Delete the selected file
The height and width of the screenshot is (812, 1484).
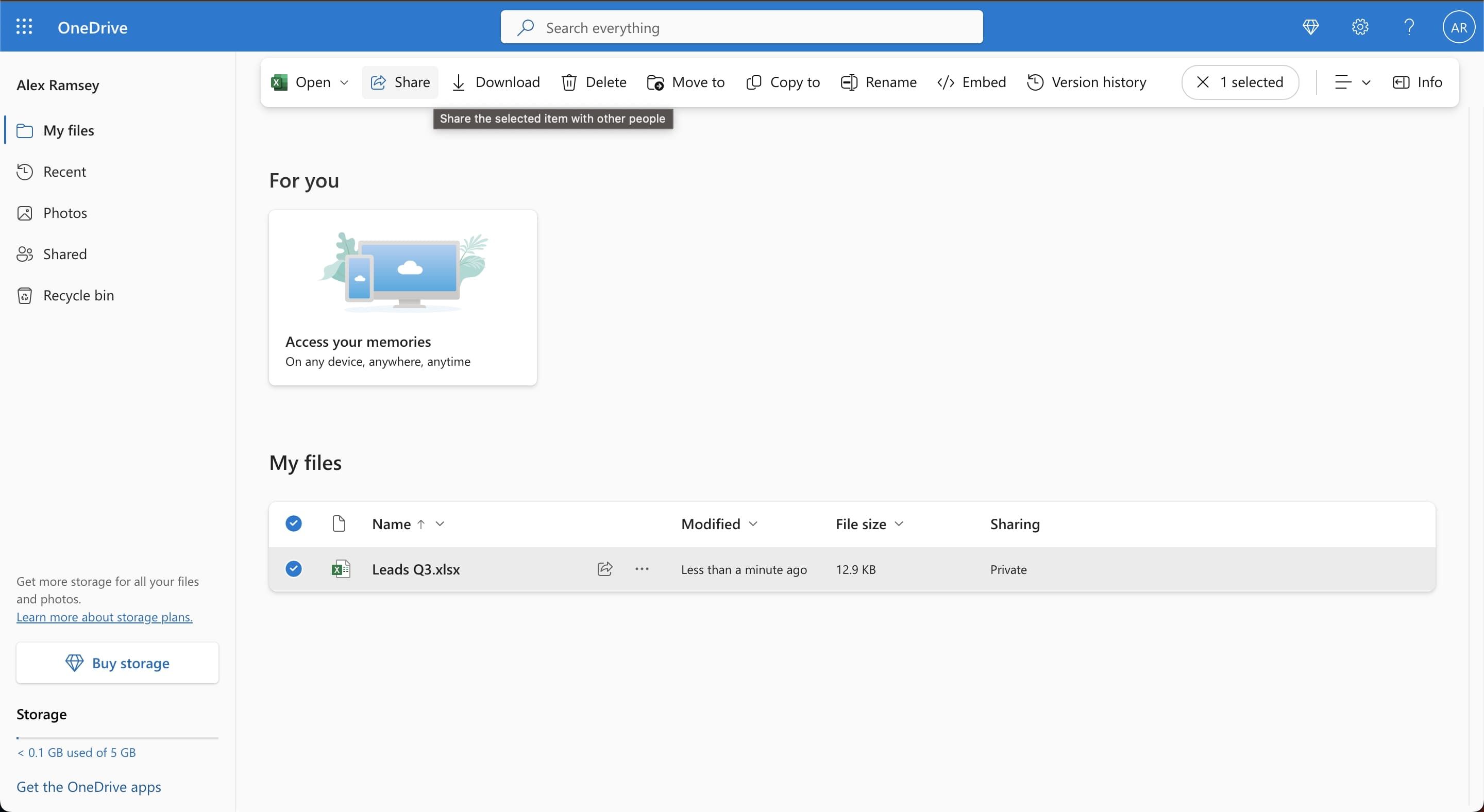click(x=594, y=82)
